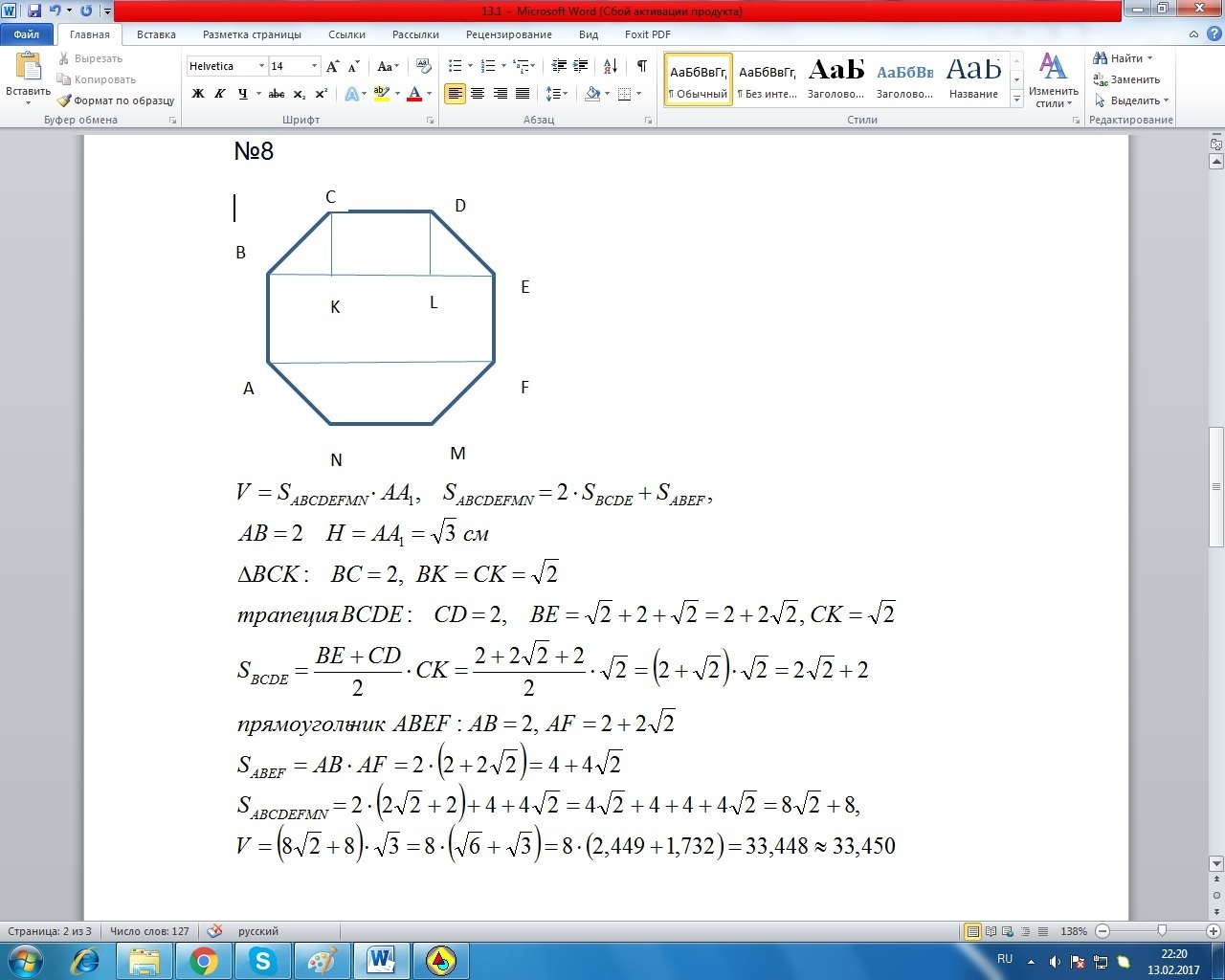This screenshot has height=980, width=1225.
Task: Apply yellow text highlight color
Action: [x=381, y=94]
